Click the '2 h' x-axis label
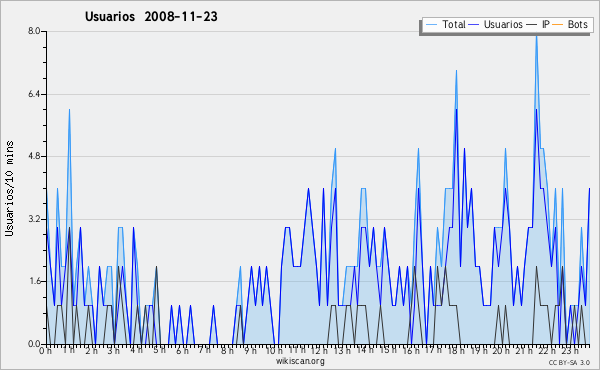Screen dimensions: 600x370 point(91,351)
